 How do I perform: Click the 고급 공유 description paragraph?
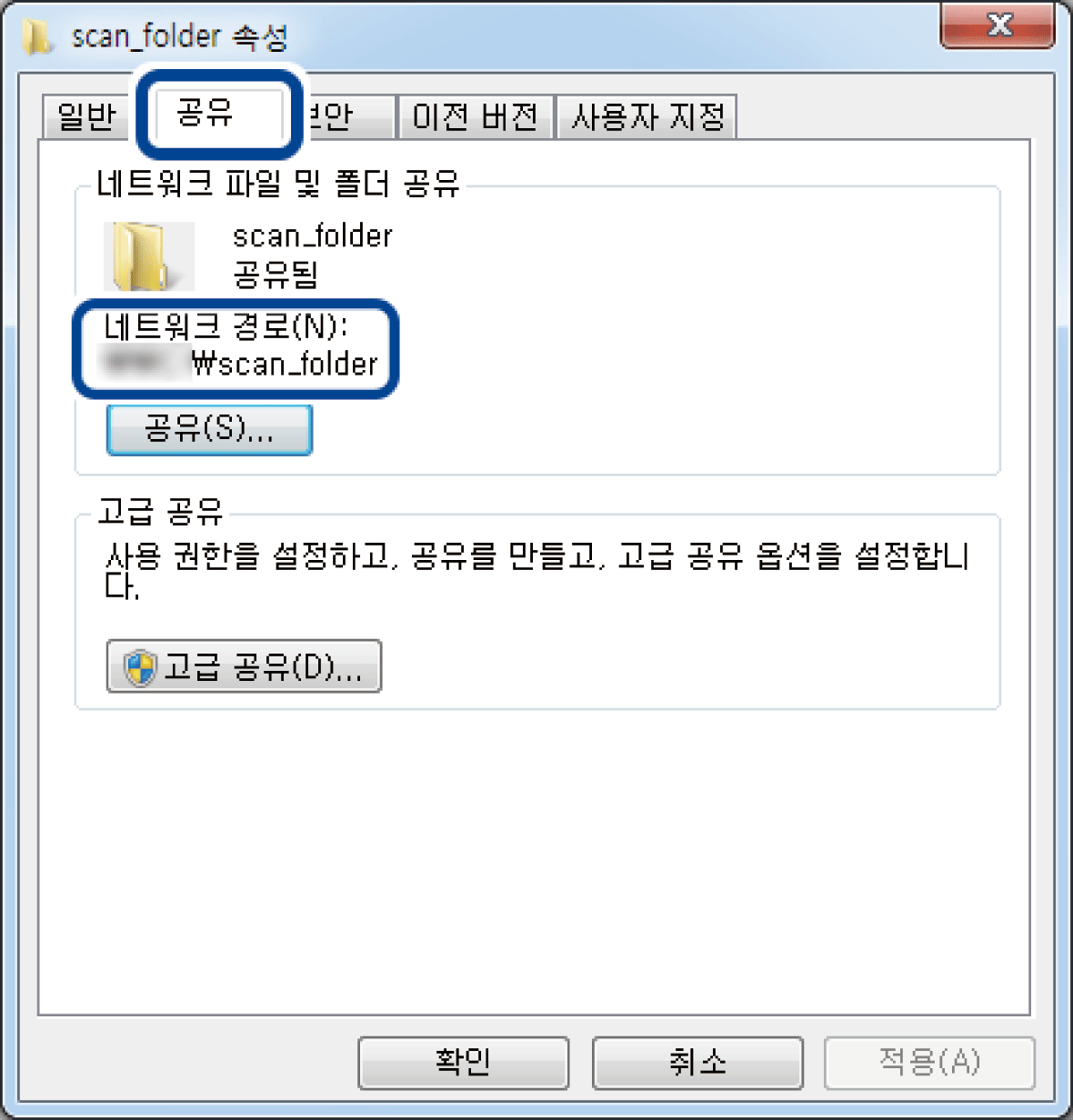coord(536,570)
